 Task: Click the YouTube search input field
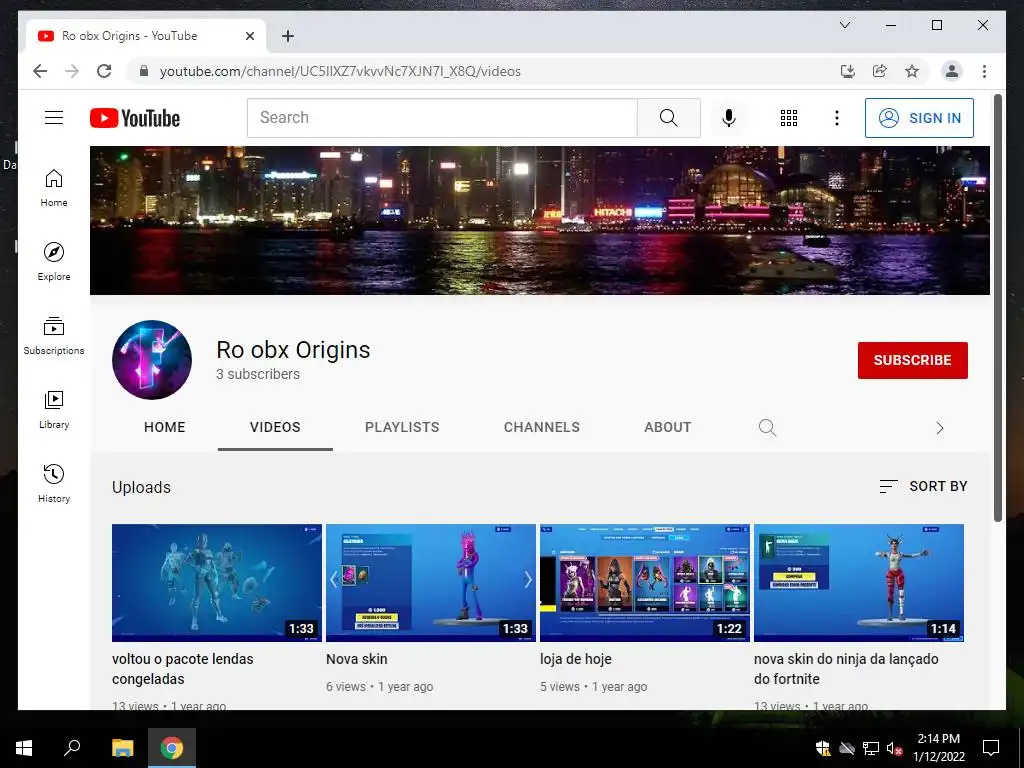[x=442, y=118]
